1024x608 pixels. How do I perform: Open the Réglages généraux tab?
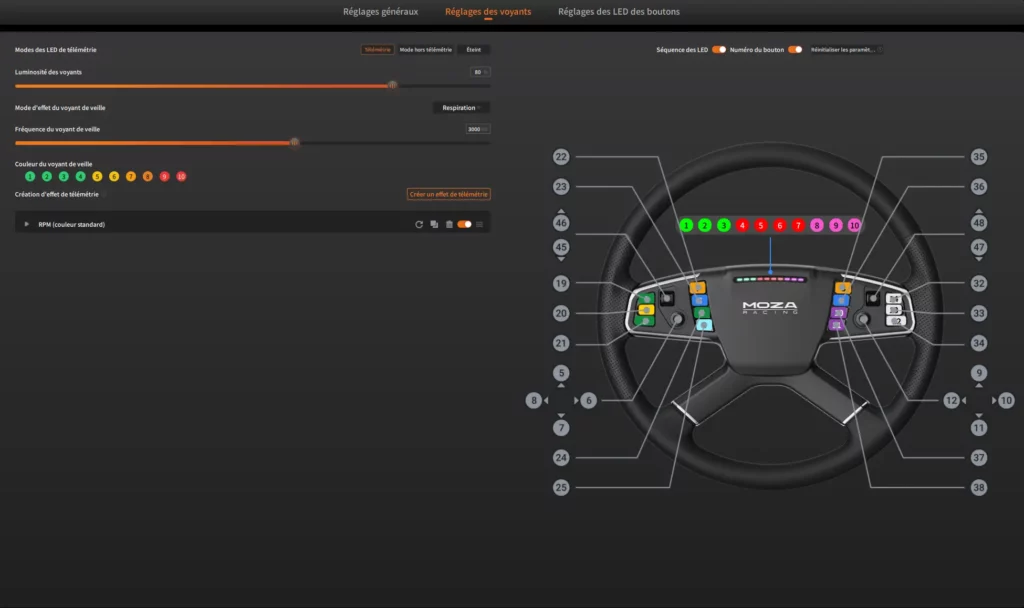380,12
